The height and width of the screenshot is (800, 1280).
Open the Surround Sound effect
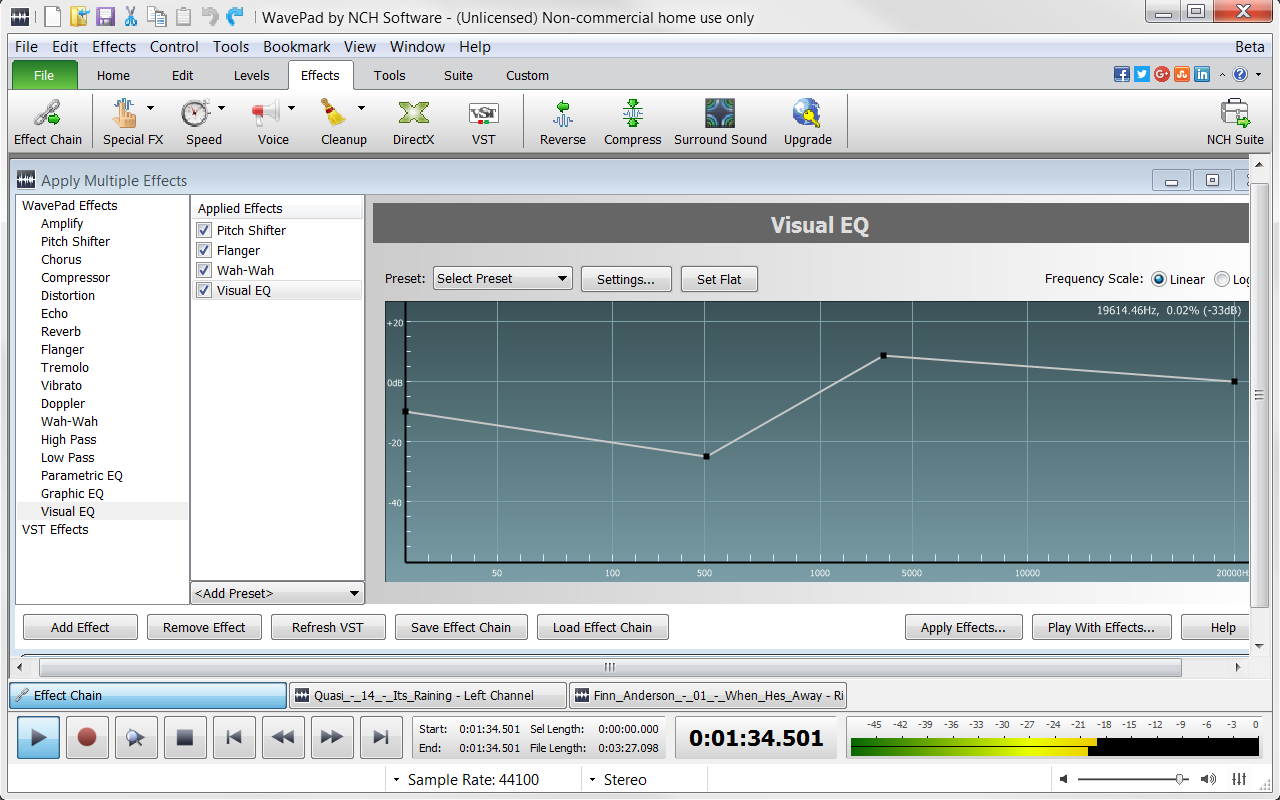(720, 120)
